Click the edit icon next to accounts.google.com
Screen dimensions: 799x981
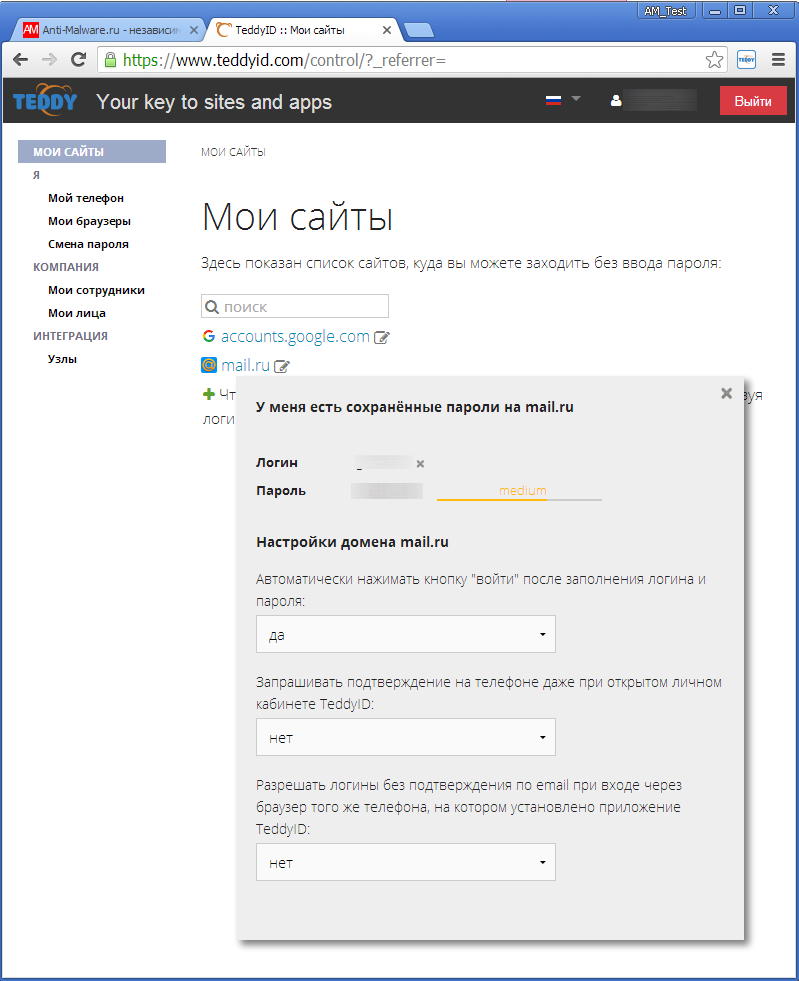381,338
